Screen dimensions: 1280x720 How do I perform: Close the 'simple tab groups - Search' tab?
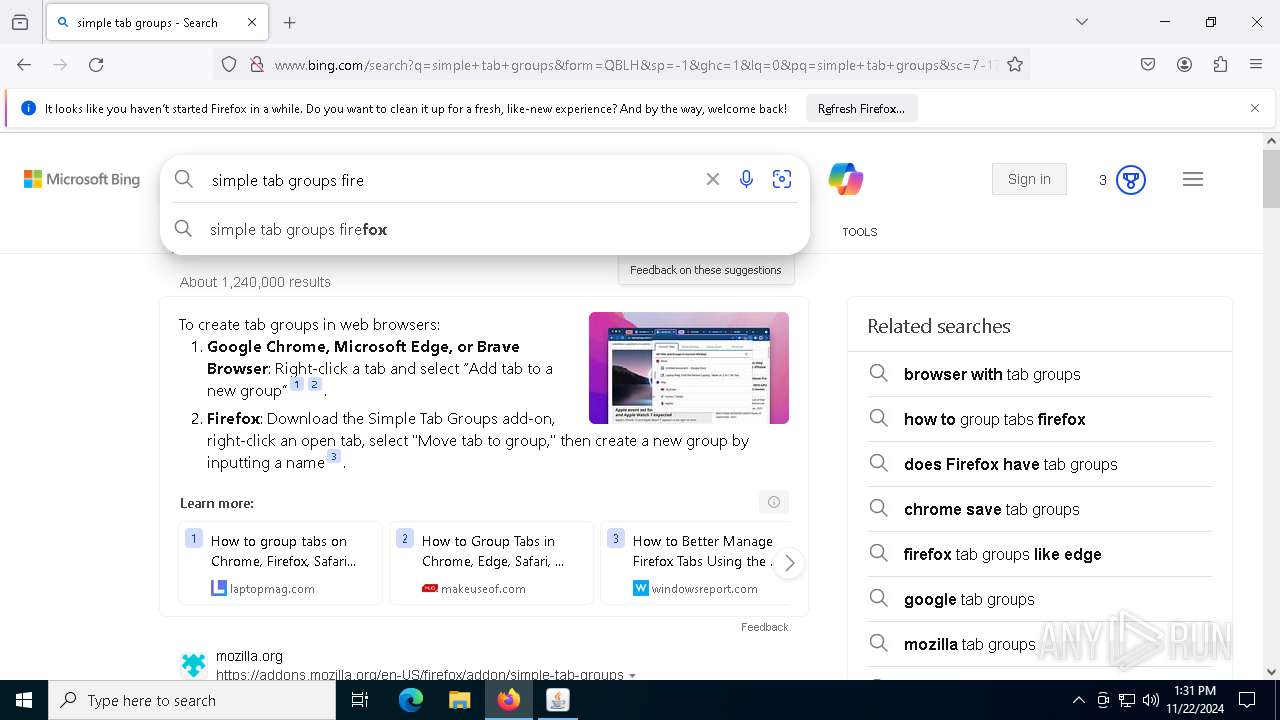point(252,22)
